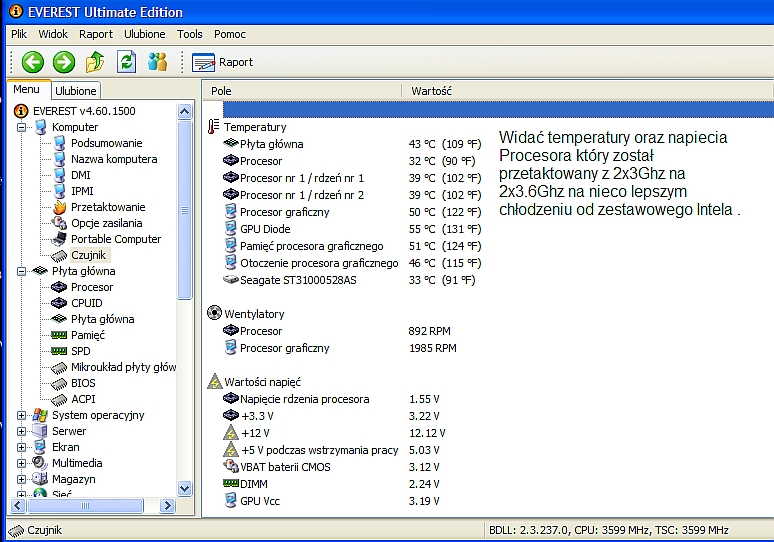This screenshot has height=542, width=774.
Task: Select the Seagate ST31000528AS temperature row
Action: (x=297, y=280)
